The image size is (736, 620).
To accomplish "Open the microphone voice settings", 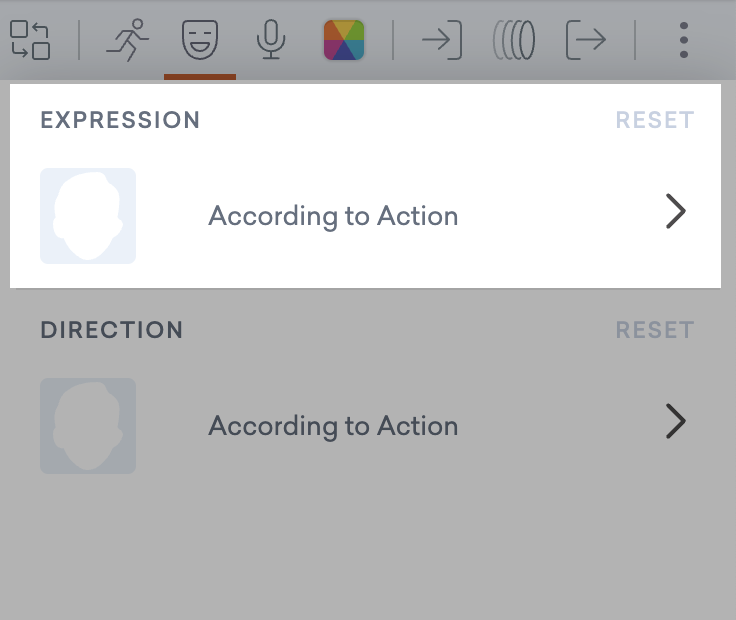I will pyautogui.click(x=270, y=40).
